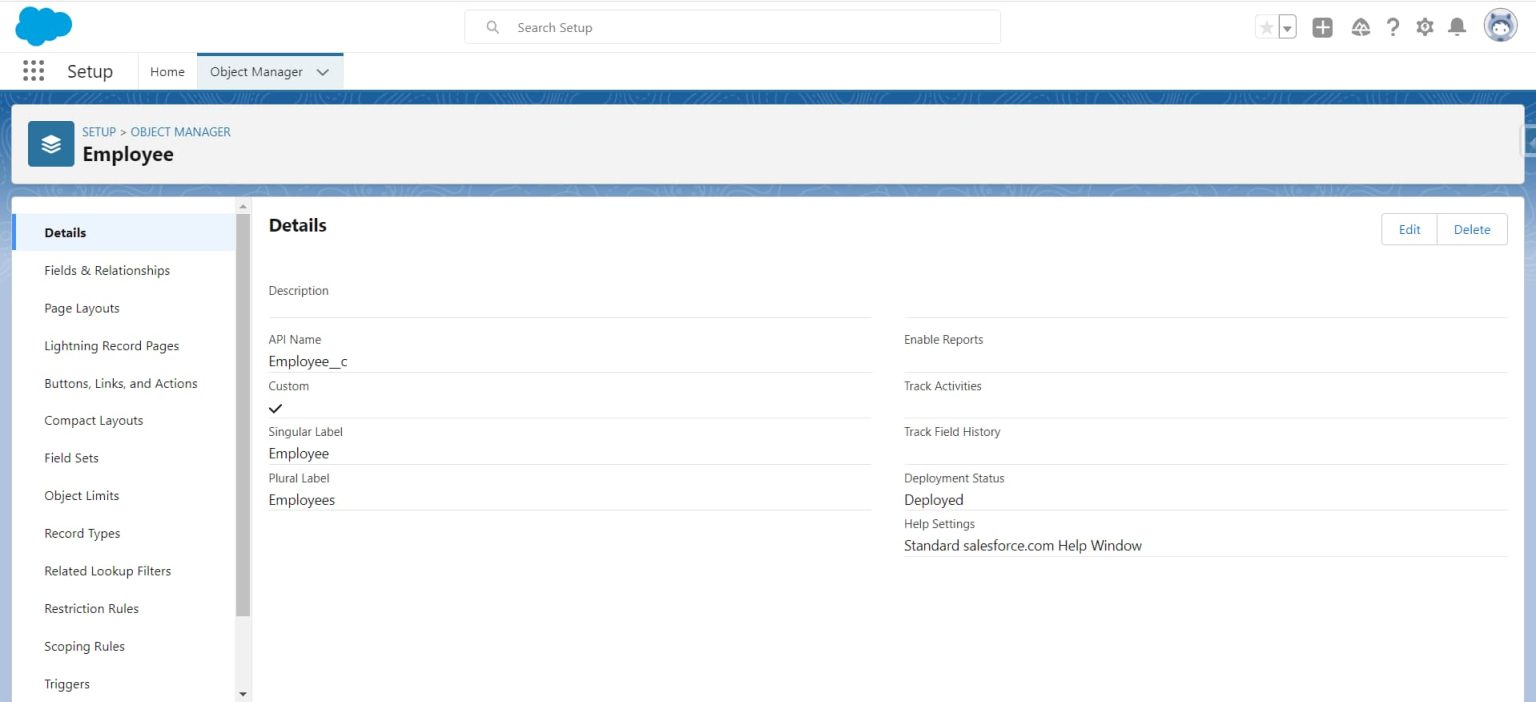Open the Object Manager tab dropdown
The width and height of the screenshot is (1536, 702).
coord(322,71)
